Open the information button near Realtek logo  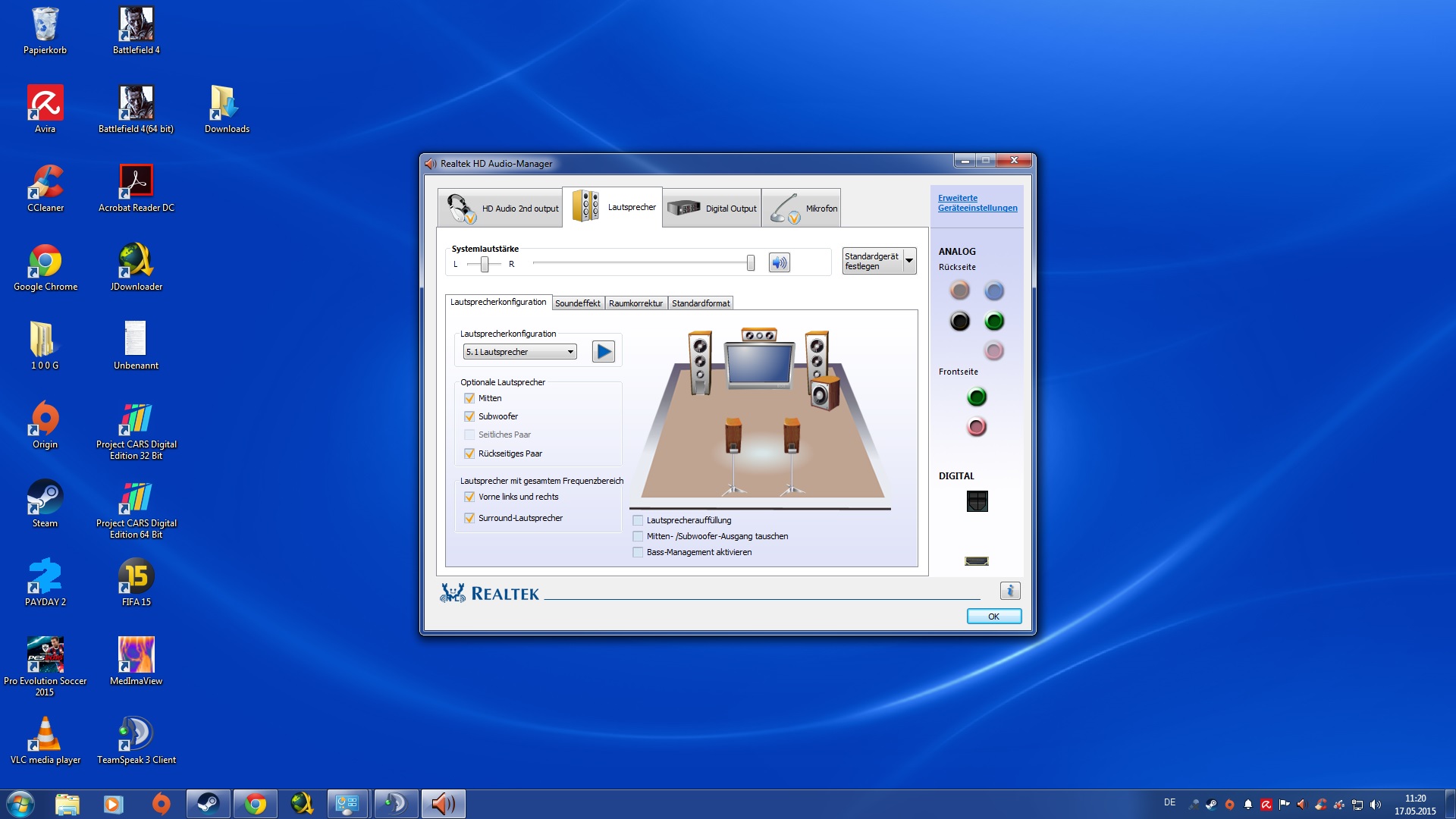pos(1009,591)
